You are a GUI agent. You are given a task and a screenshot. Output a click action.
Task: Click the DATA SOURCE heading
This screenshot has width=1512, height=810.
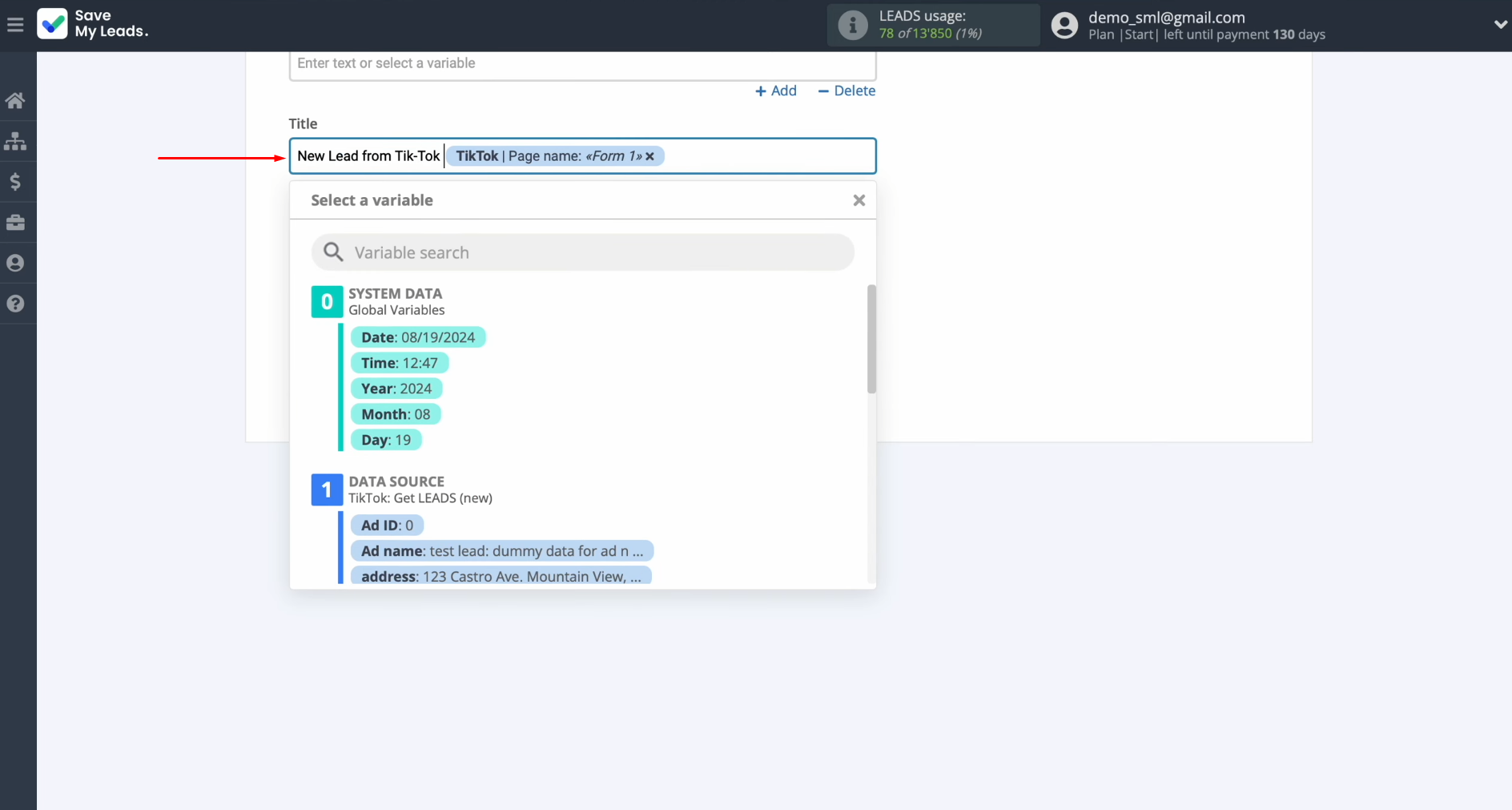click(396, 482)
